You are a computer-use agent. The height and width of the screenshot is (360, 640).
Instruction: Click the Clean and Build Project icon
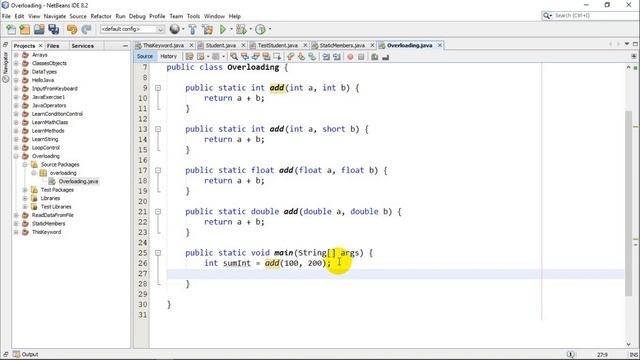[207, 29]
